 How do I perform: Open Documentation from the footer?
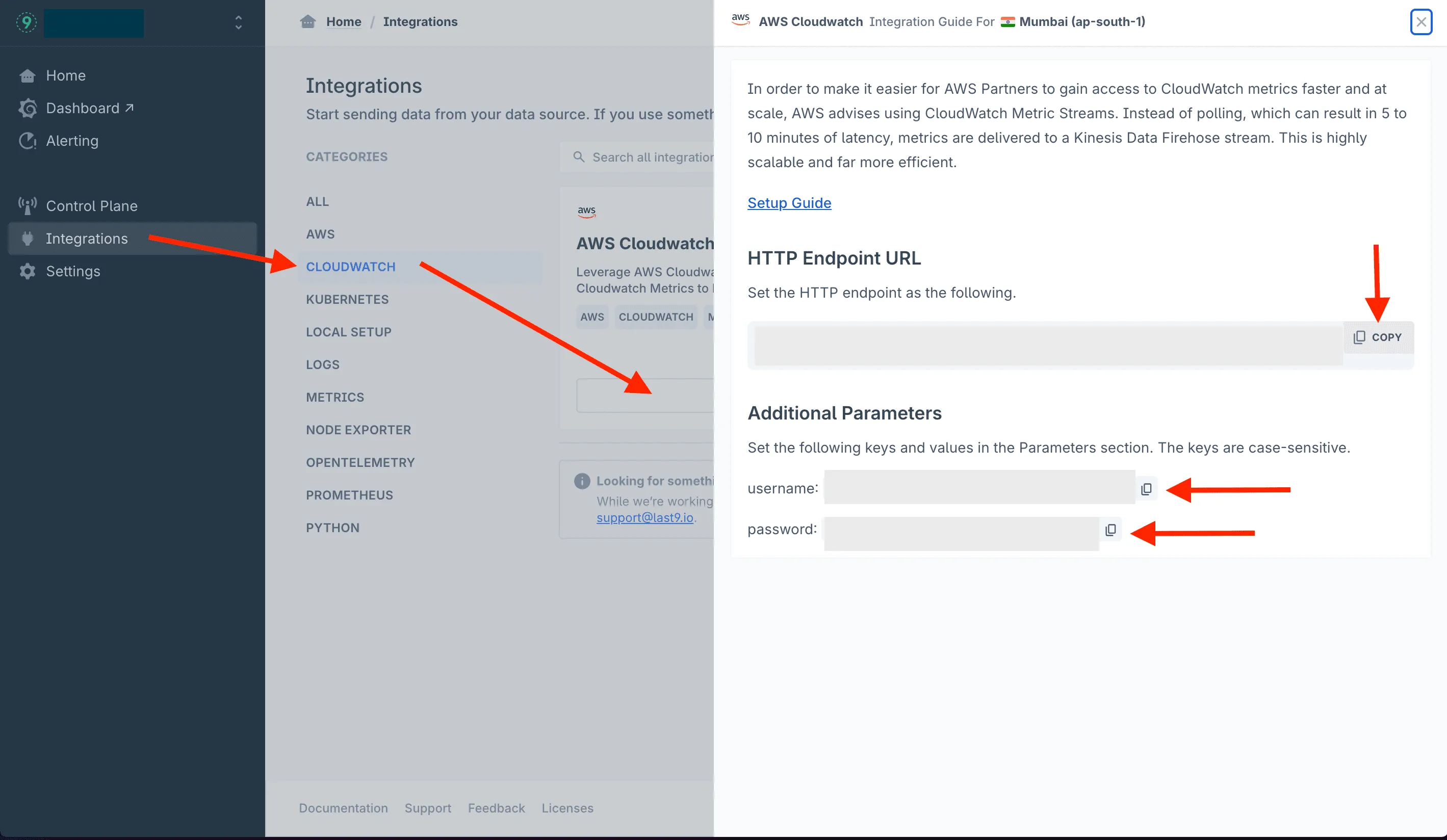click(x=343, y=807)
